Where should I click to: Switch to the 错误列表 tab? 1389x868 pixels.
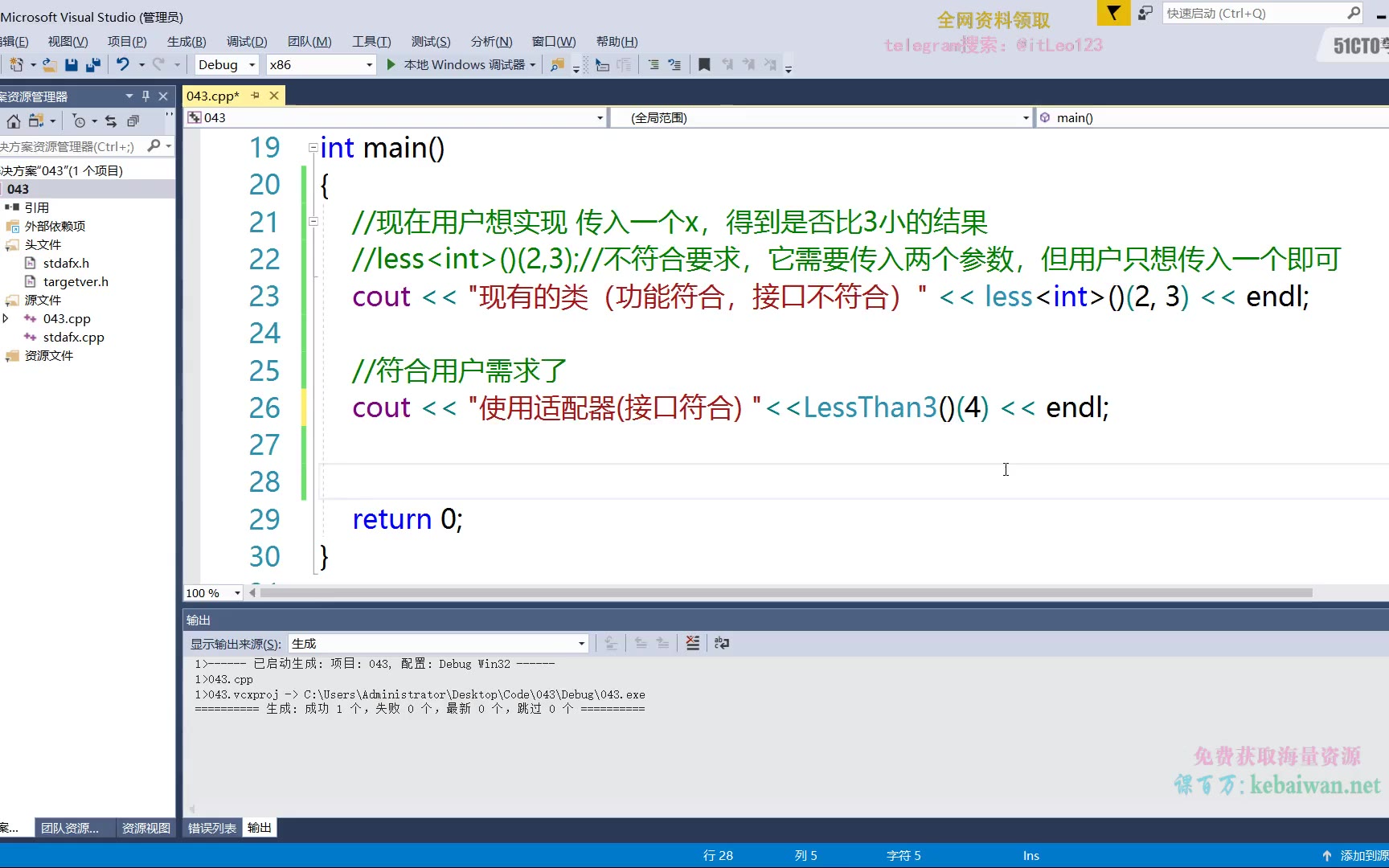[x=211, y=828]
